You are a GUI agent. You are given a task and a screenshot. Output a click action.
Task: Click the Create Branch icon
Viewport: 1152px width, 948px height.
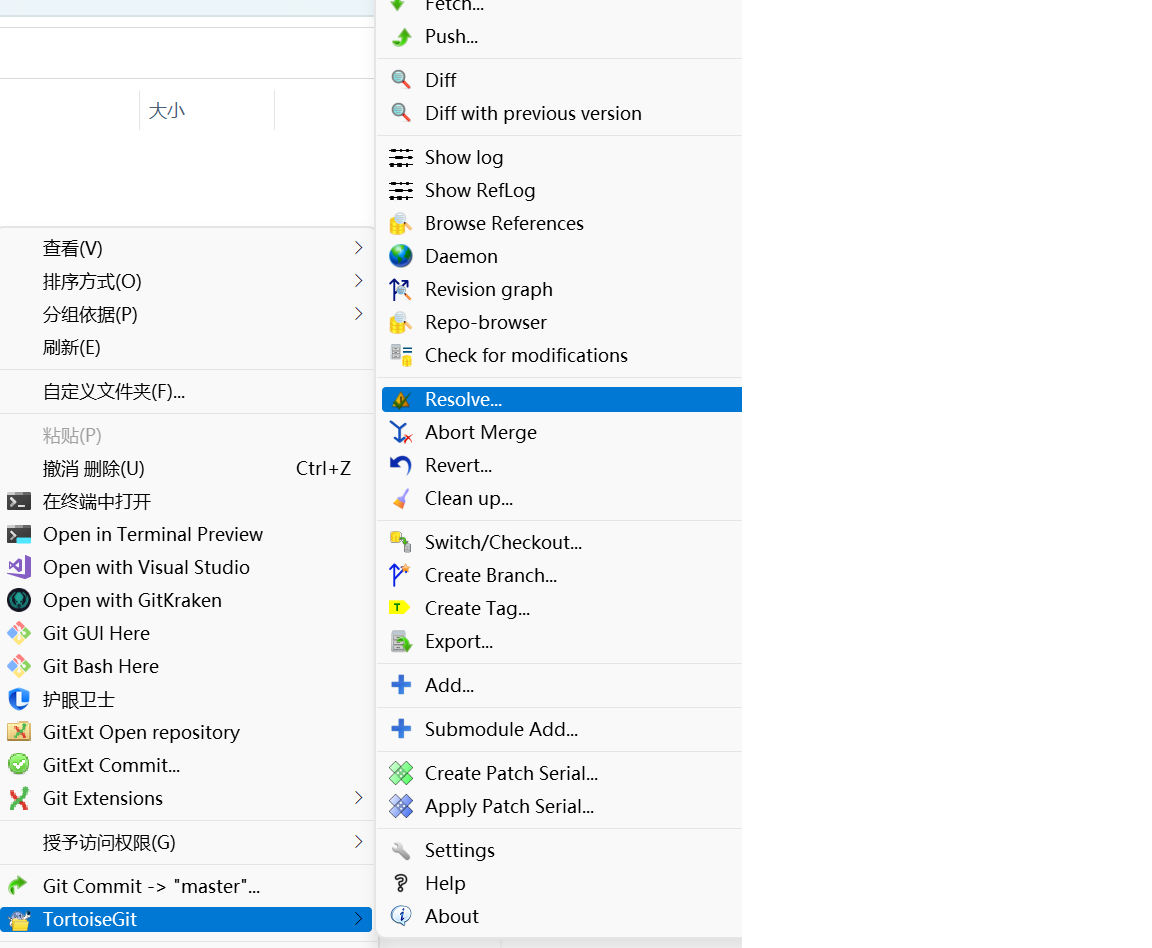point(401,575)
